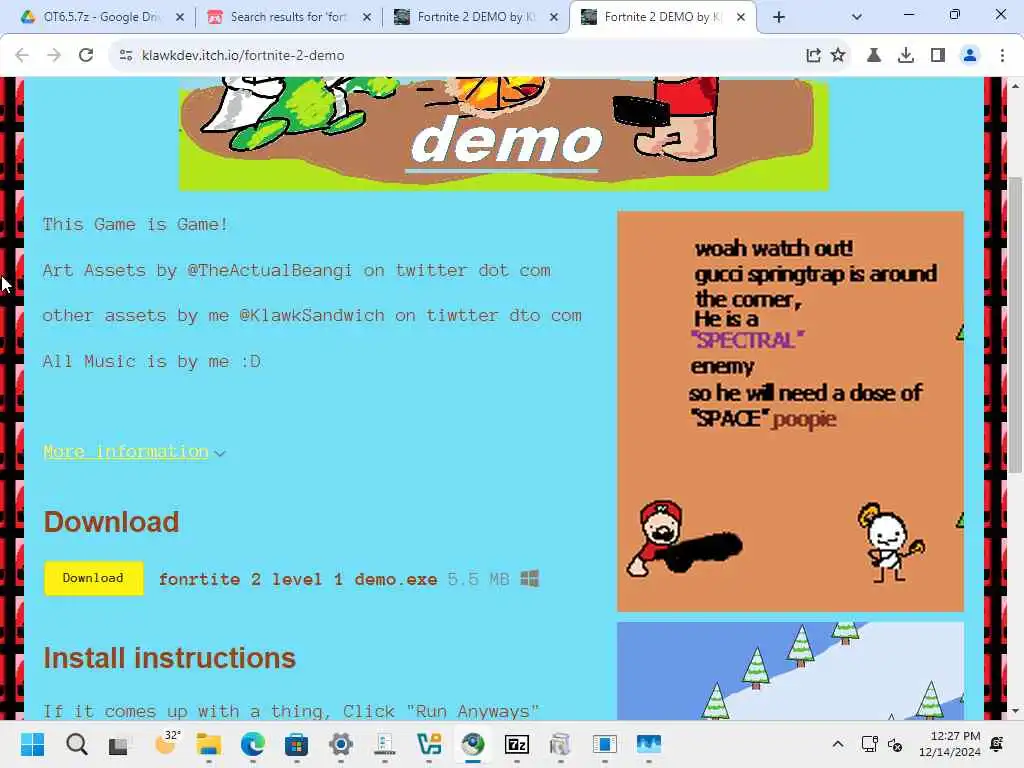1024x768 pixels.
Task: Show hidden system tray icons
Action: coord(838,744)
